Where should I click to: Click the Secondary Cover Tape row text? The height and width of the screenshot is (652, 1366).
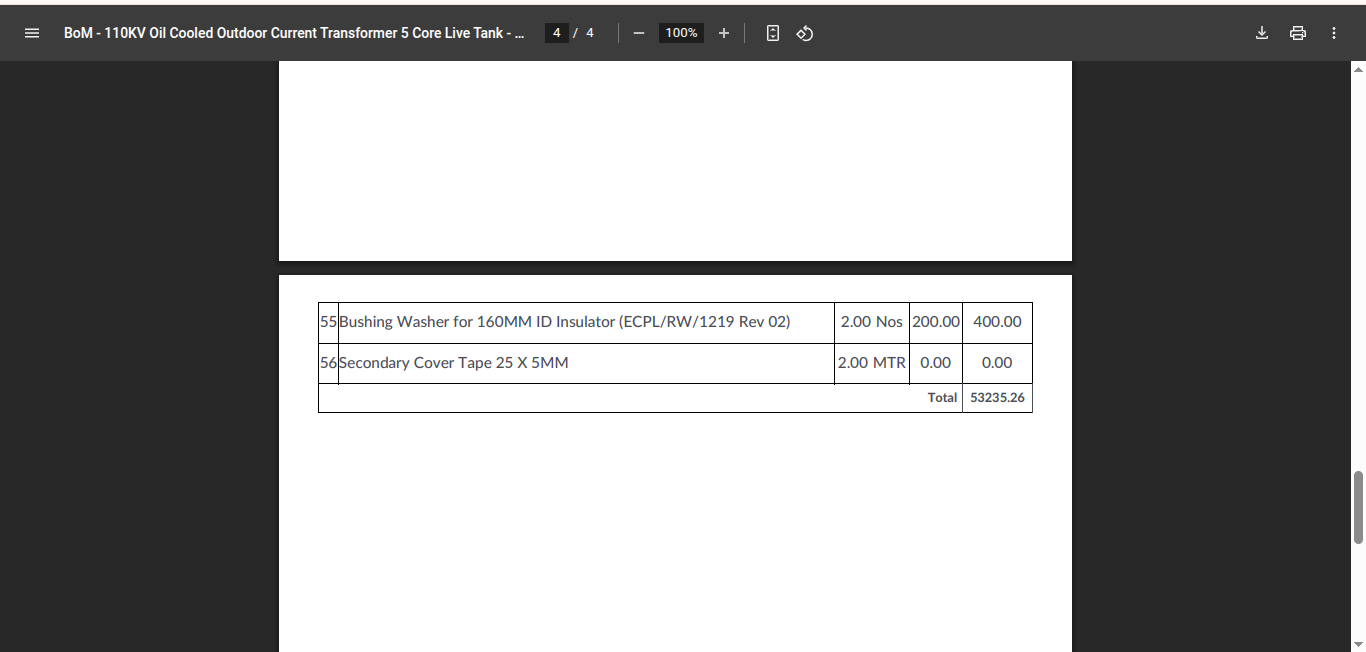pyautogui.click(x=454, y=363)
